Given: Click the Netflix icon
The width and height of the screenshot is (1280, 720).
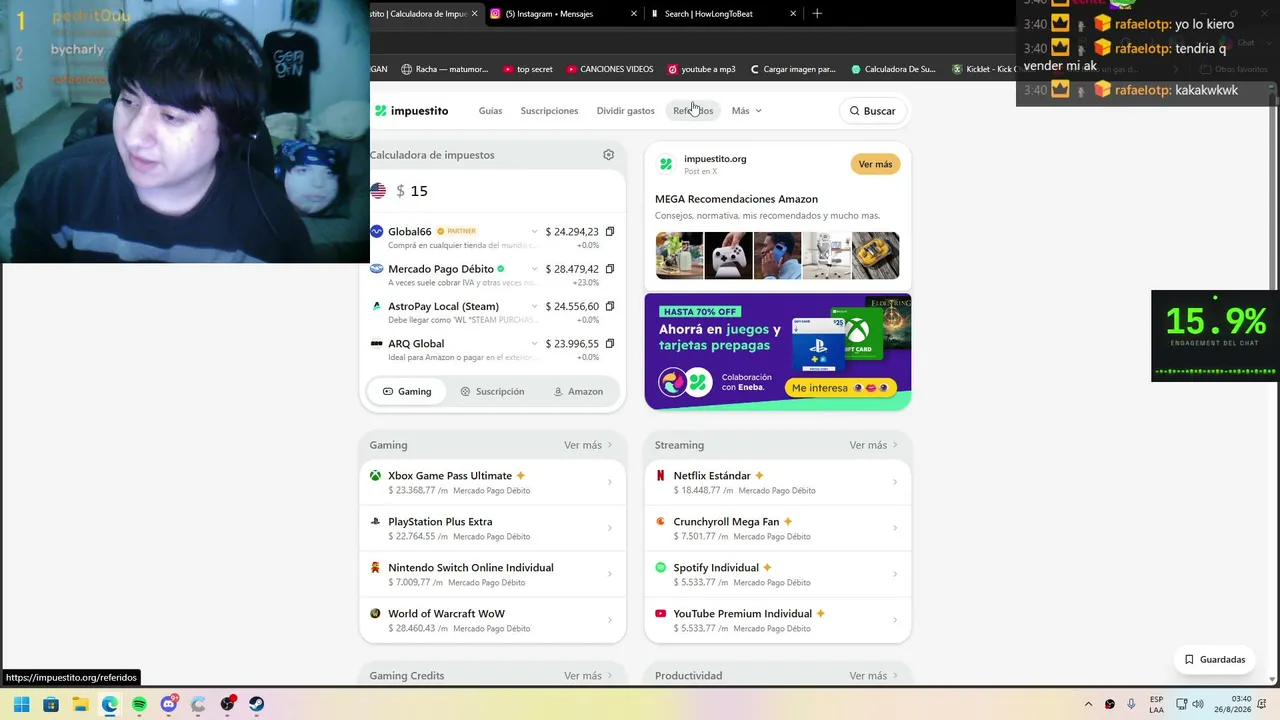Looking at the screenshot, I should 660,476.
